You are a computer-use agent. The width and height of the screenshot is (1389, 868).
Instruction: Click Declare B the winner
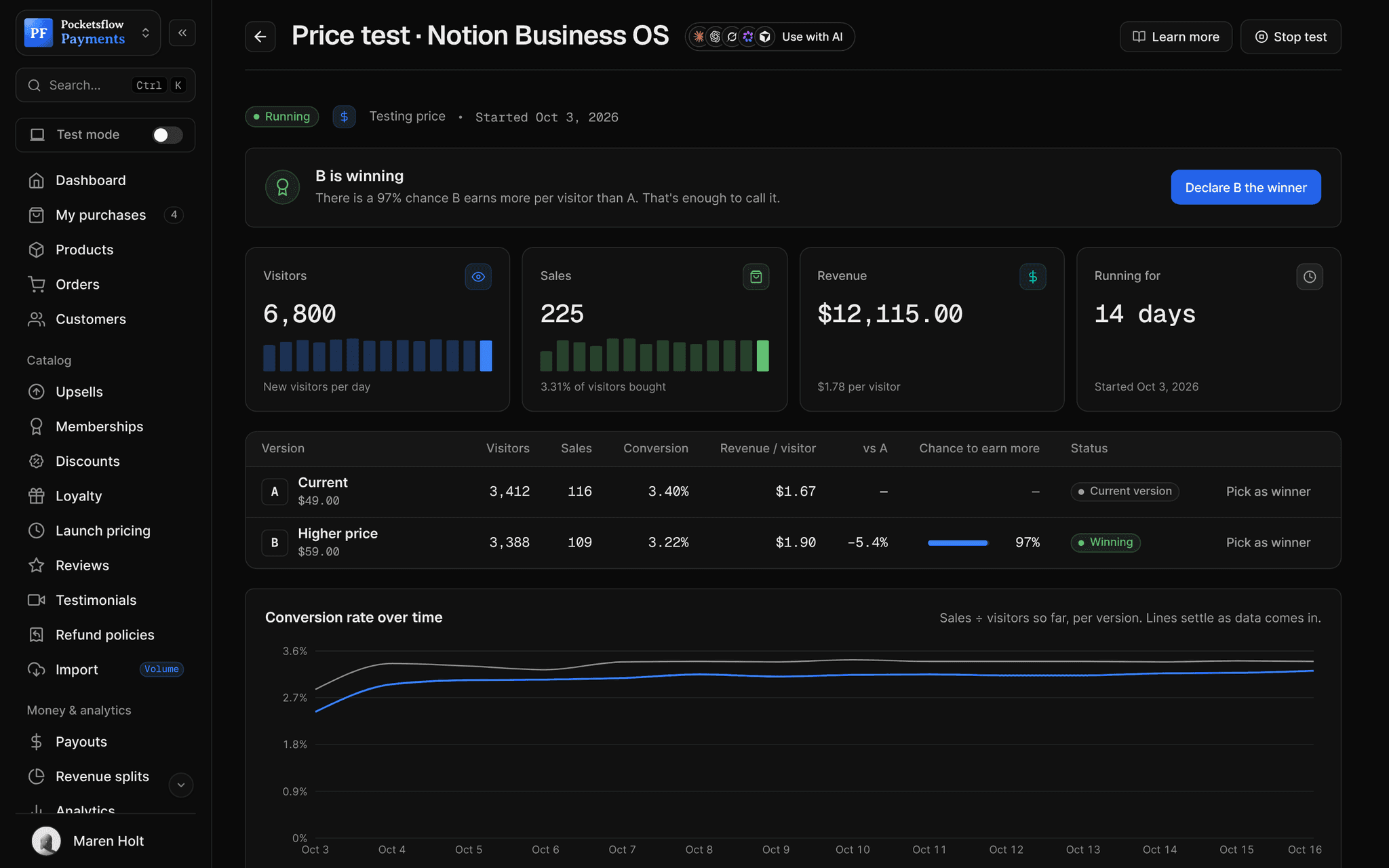[x=1245, y=187]
